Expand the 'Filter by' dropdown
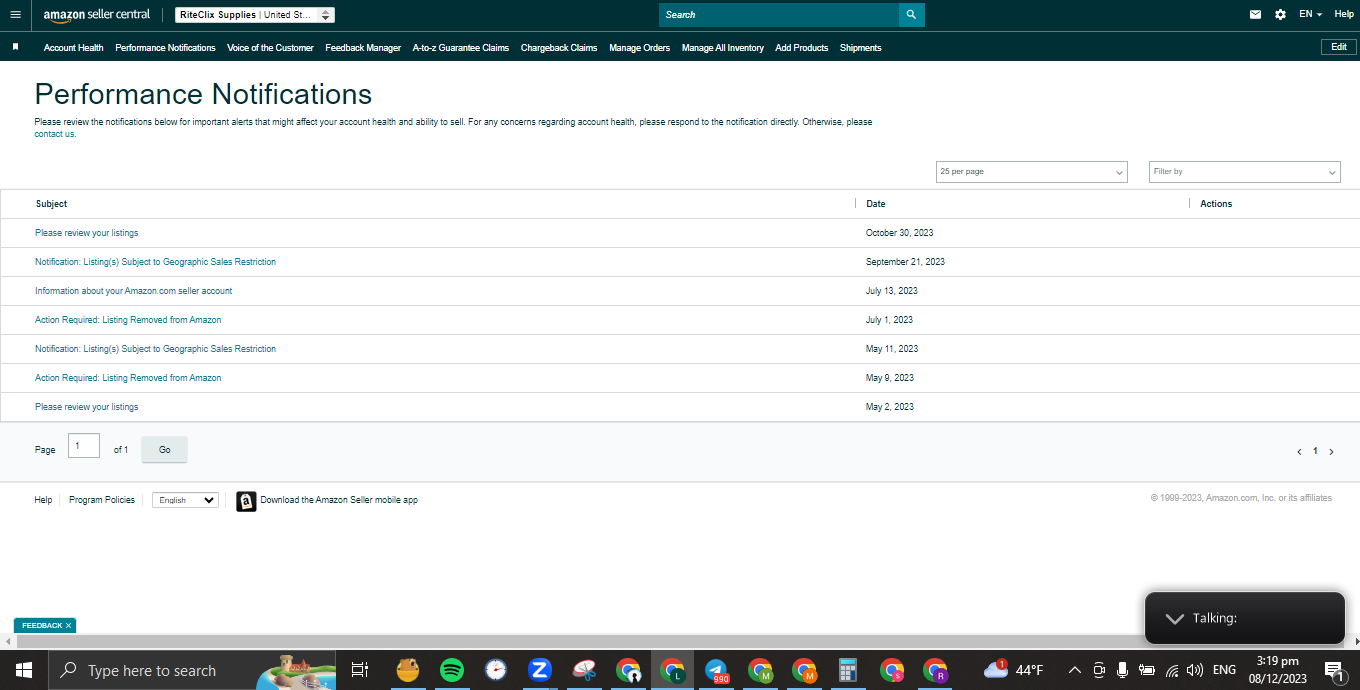 (x=1245, y=172)
